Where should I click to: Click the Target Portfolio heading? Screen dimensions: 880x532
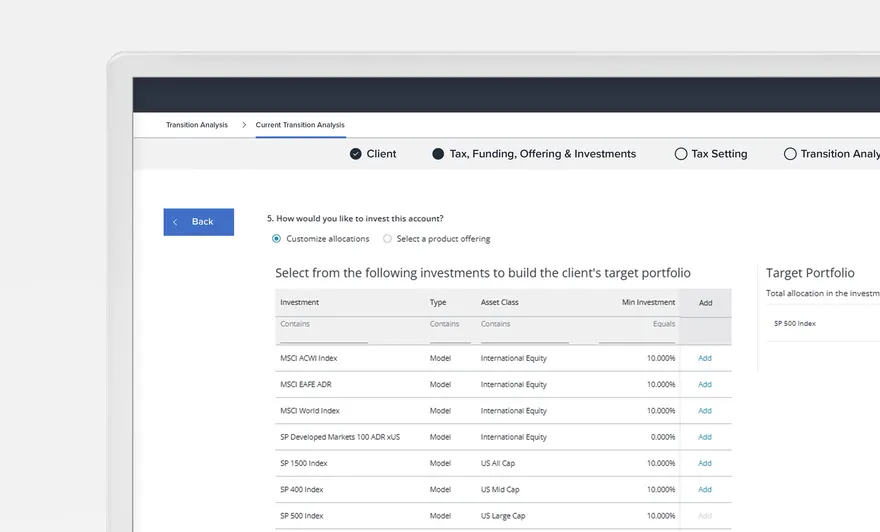click(810, 273)
